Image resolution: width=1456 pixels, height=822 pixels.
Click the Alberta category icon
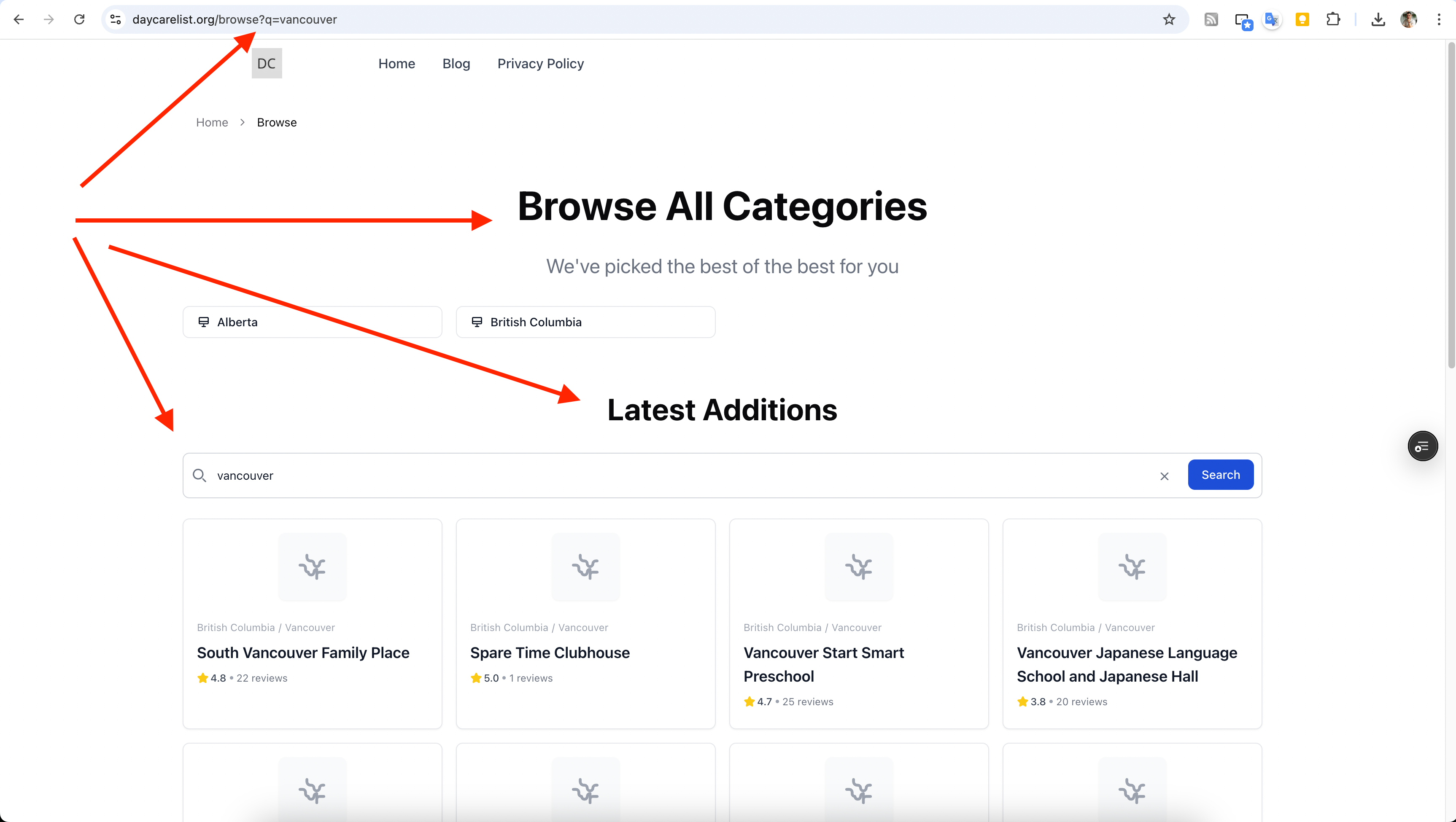coord(203,322)
